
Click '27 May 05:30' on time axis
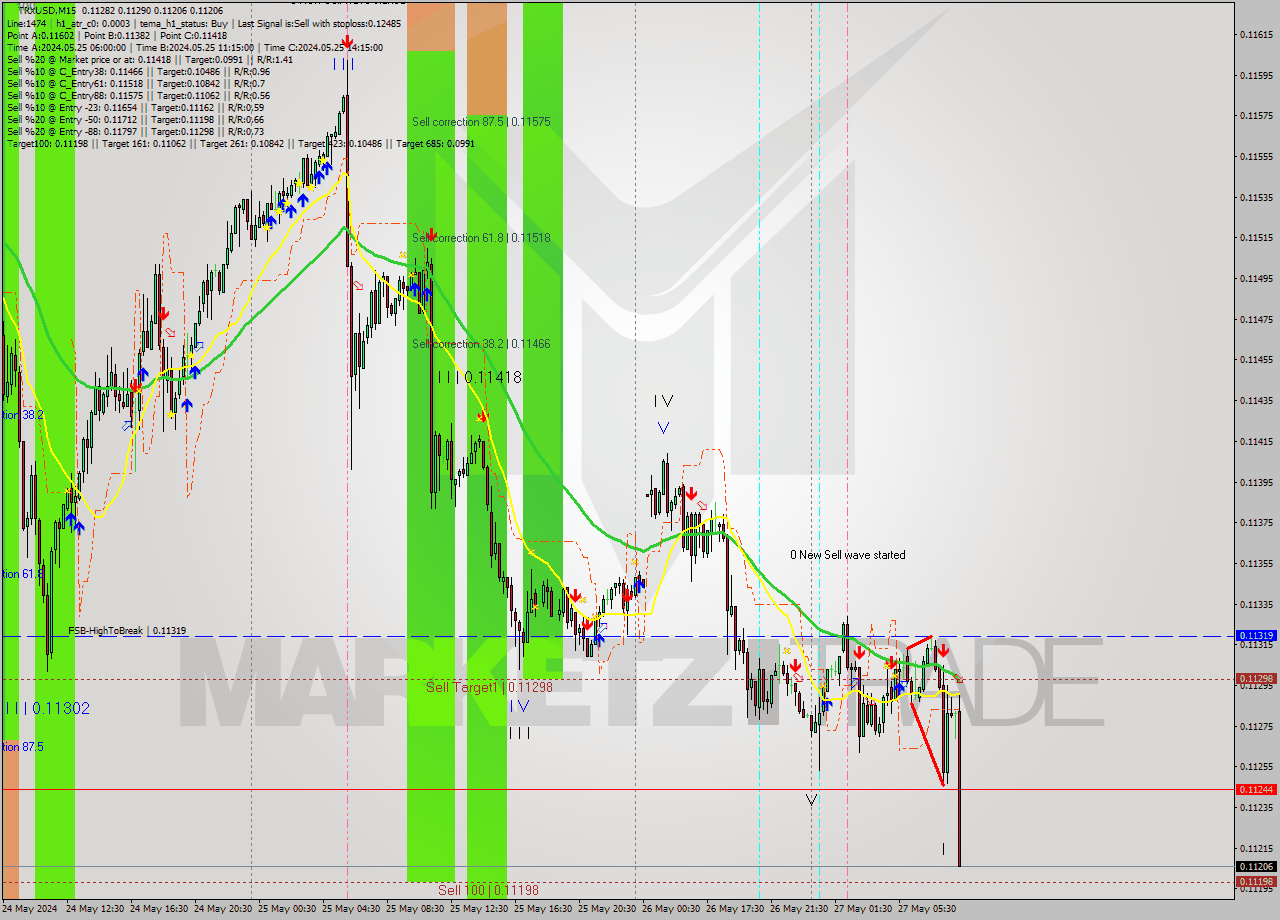click(927, 909)
